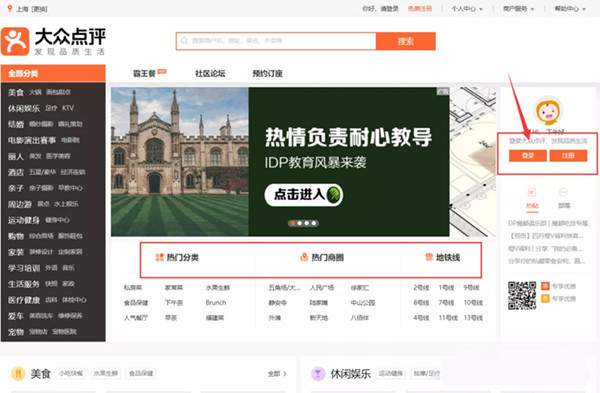Click the 热门分类 heading icon
Viewport: 600px width, 393px height.
tap(159, 257)
